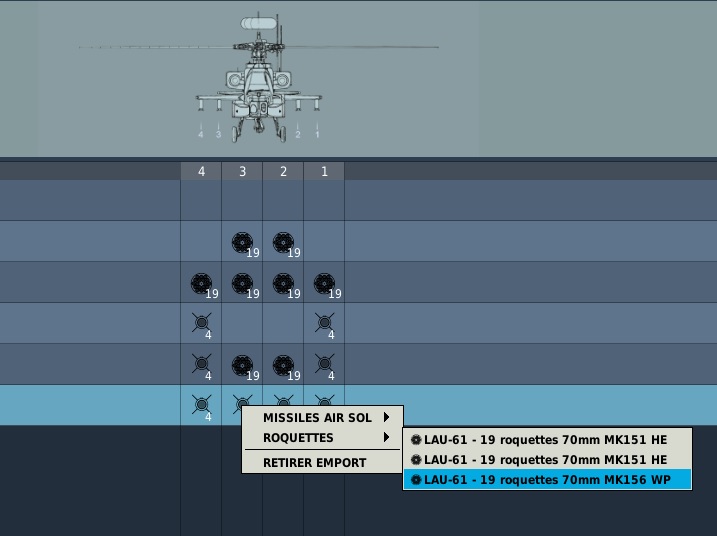Select station 1 Hellfire rack in Hellfire-only row
Image resolution: width=717 pixels, height=536 pixels.
pos(325,323)
